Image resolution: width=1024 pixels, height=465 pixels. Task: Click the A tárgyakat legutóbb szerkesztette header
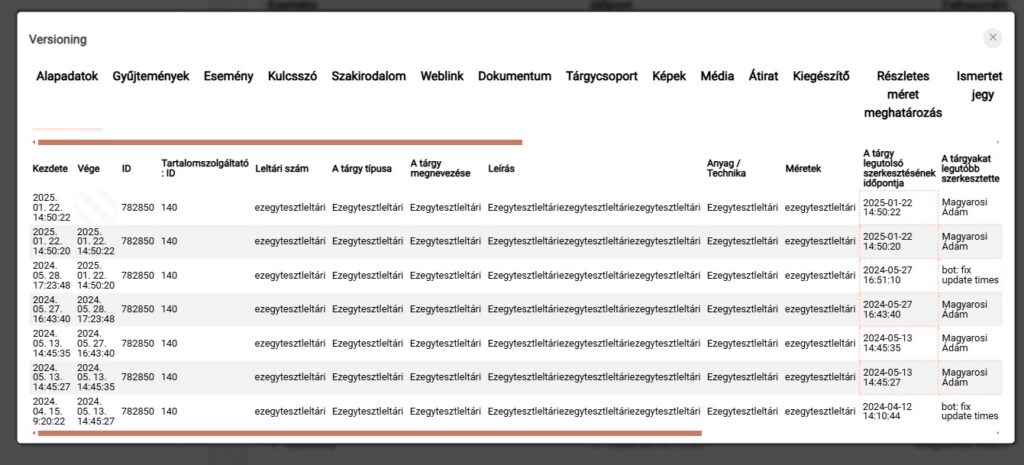[x=971, y=168]
